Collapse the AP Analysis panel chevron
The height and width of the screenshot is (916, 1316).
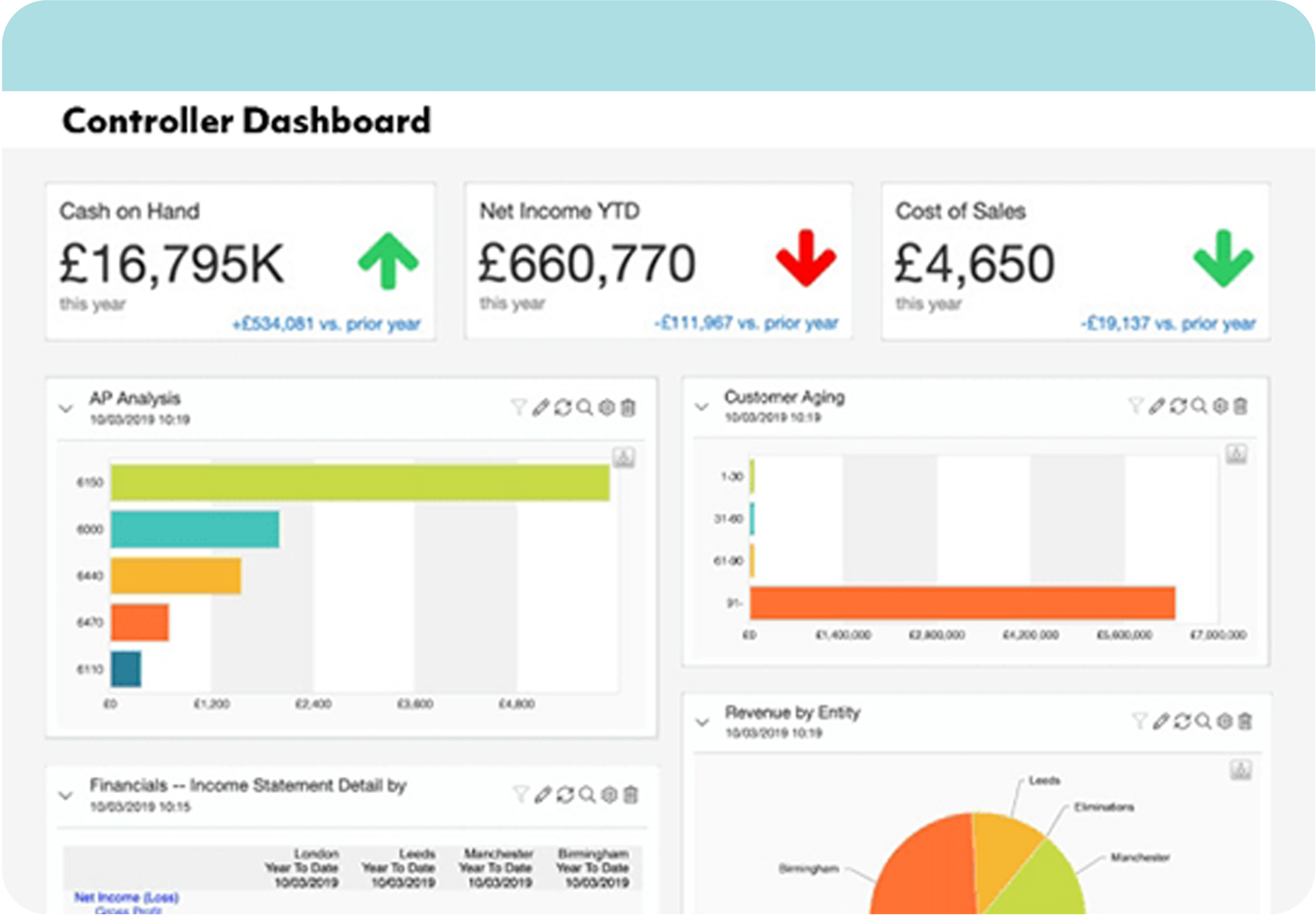(x=66, y=408)
